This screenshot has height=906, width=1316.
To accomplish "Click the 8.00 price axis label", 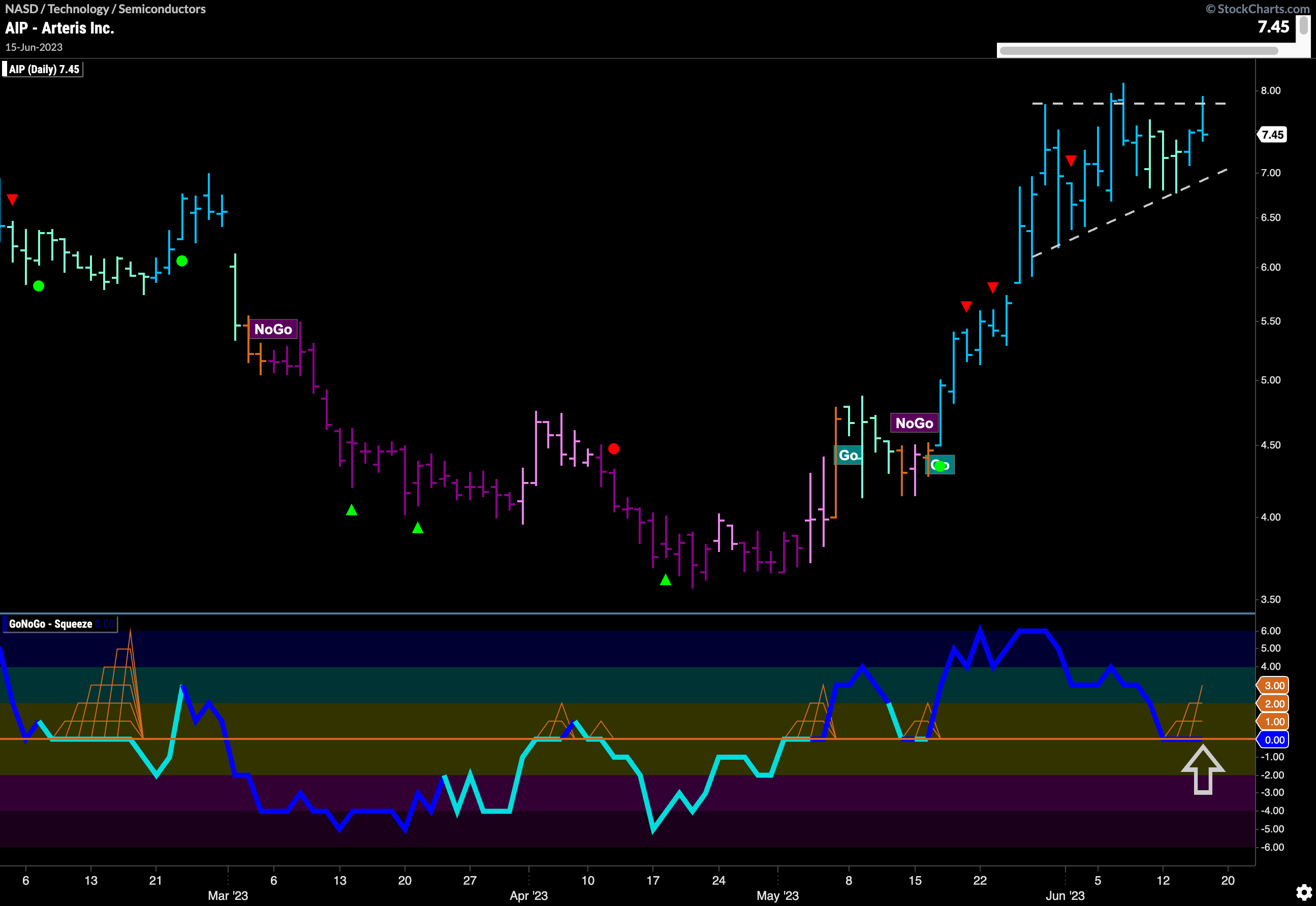I will pos(1271,90).
